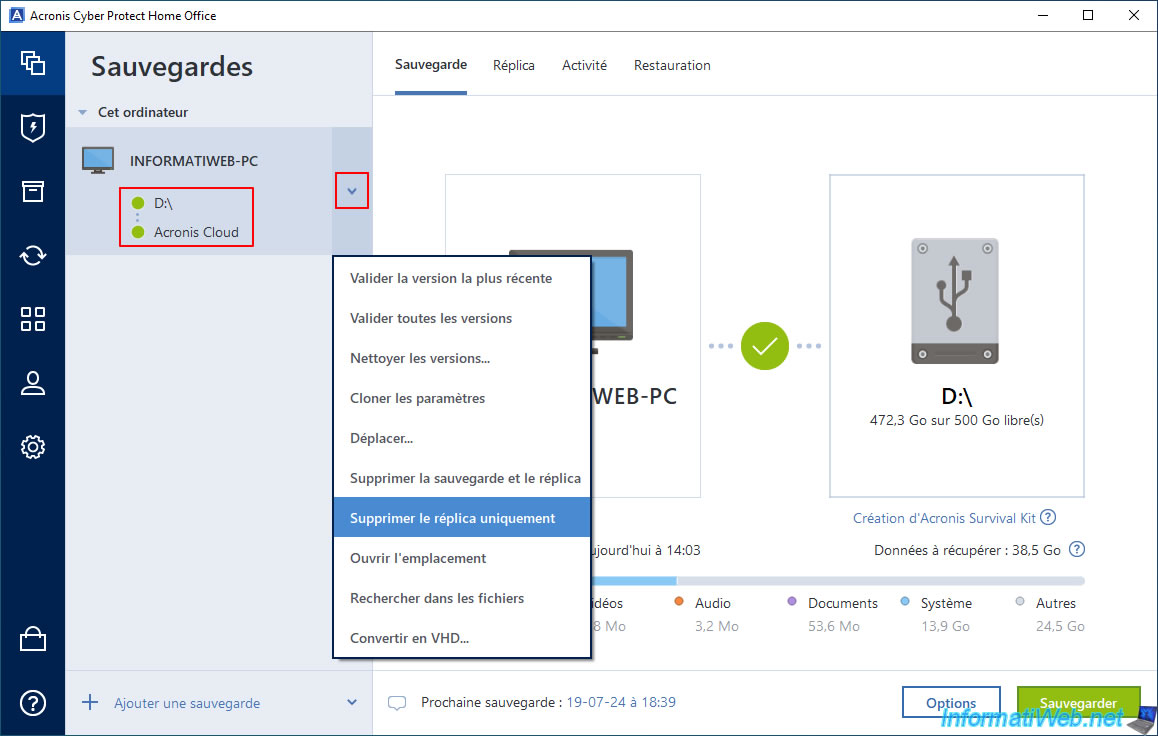Screen dimensions: 1158x736
Task: Click the Audio 3,2 Mo value
Action: pos(716,626)
